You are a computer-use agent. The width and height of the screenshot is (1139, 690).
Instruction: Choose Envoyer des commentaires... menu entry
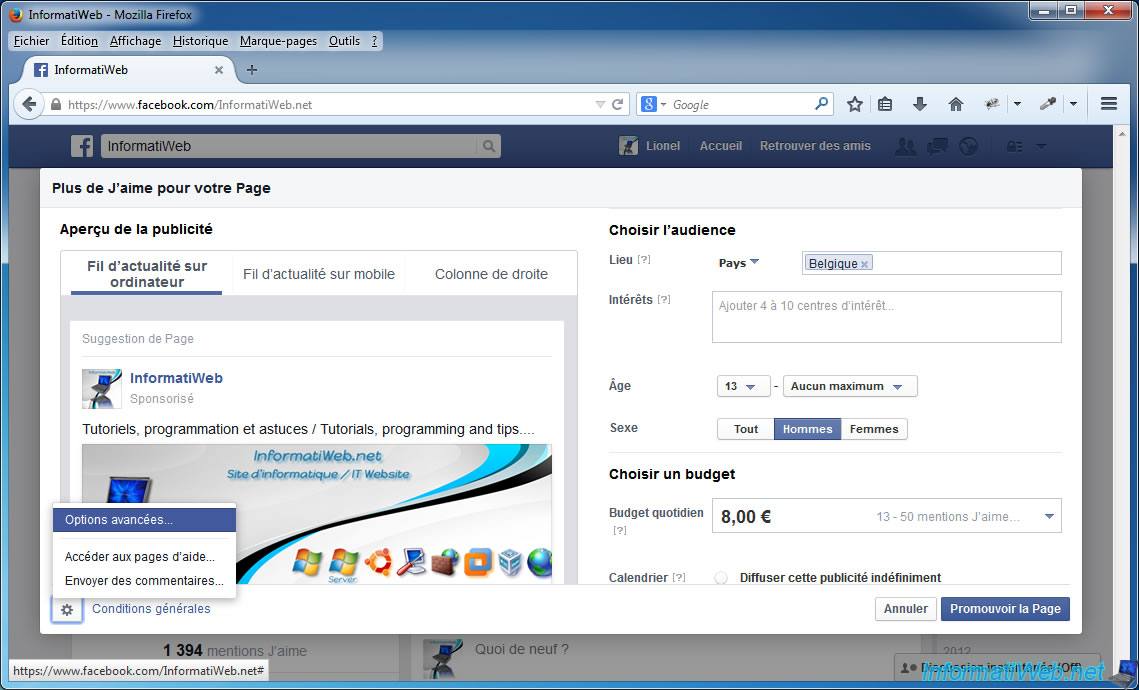[x=145, y=580]
